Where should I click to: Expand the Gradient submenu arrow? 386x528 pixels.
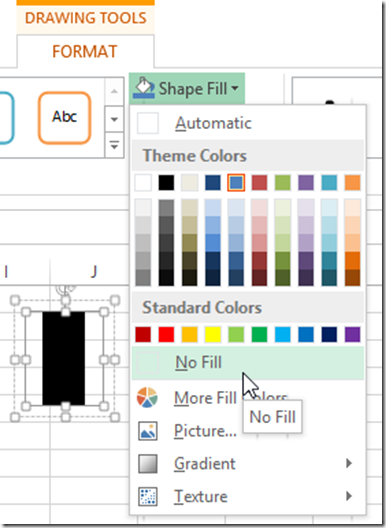pyautogui.click(x=349, y=463)
